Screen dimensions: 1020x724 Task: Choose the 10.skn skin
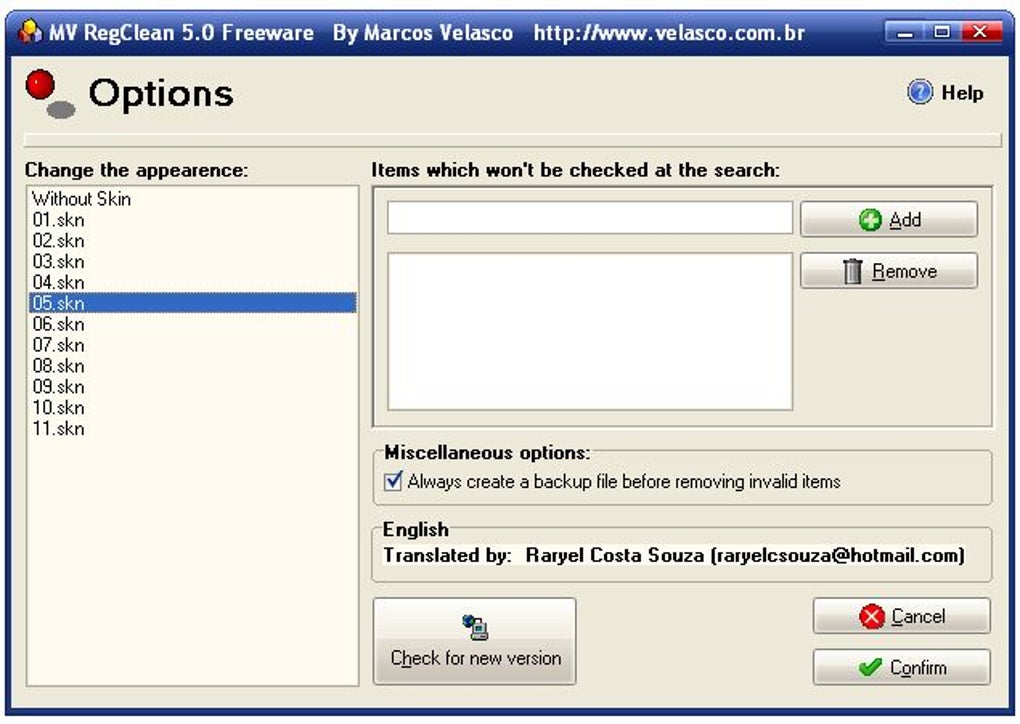193,407
